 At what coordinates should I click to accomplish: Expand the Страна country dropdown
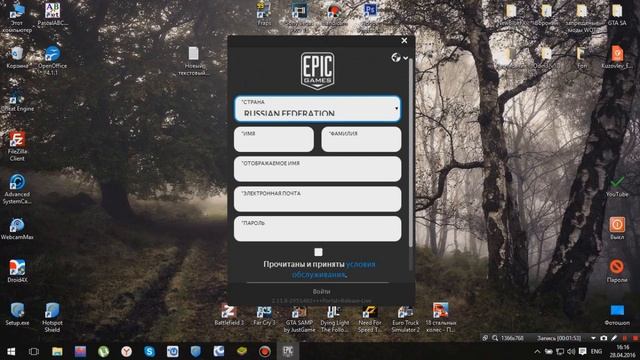click(x=318, y=109)
